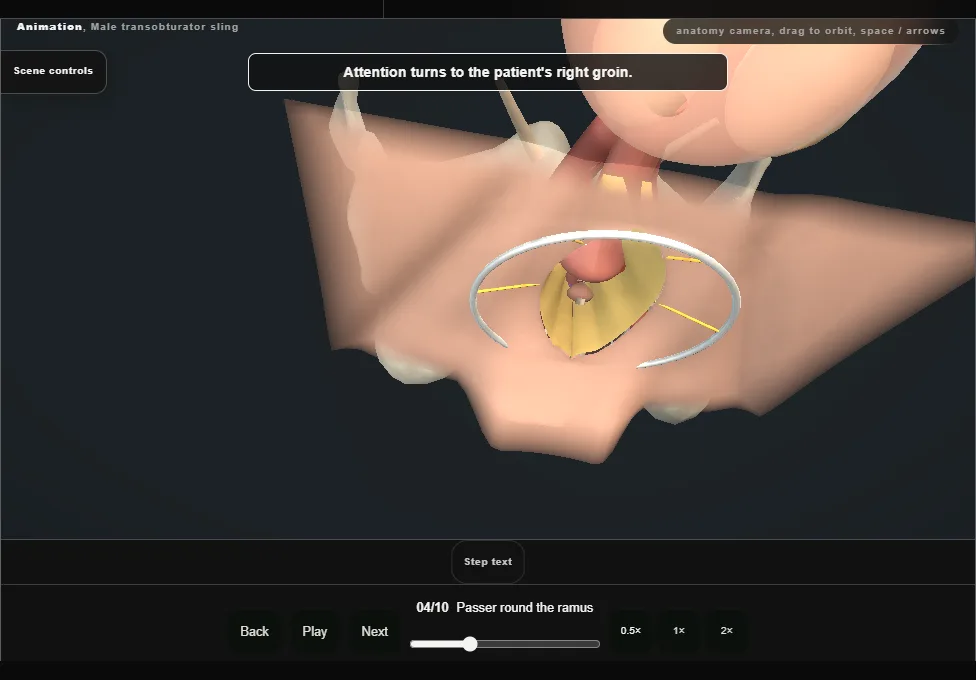Image resolution: width=976 pixels, height=680 pixels.
Task: Go Back to the previous step
Action: (x=255, y=631)
